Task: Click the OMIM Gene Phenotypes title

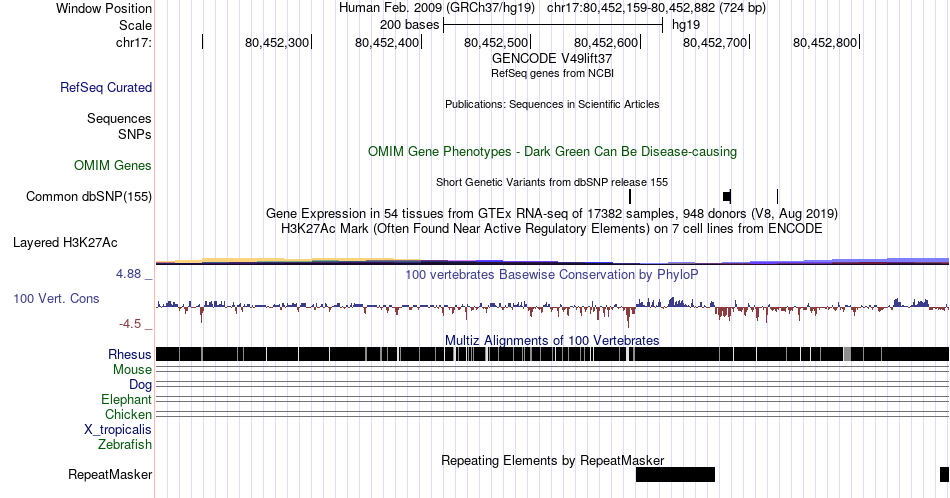Action: click(552, 151)
